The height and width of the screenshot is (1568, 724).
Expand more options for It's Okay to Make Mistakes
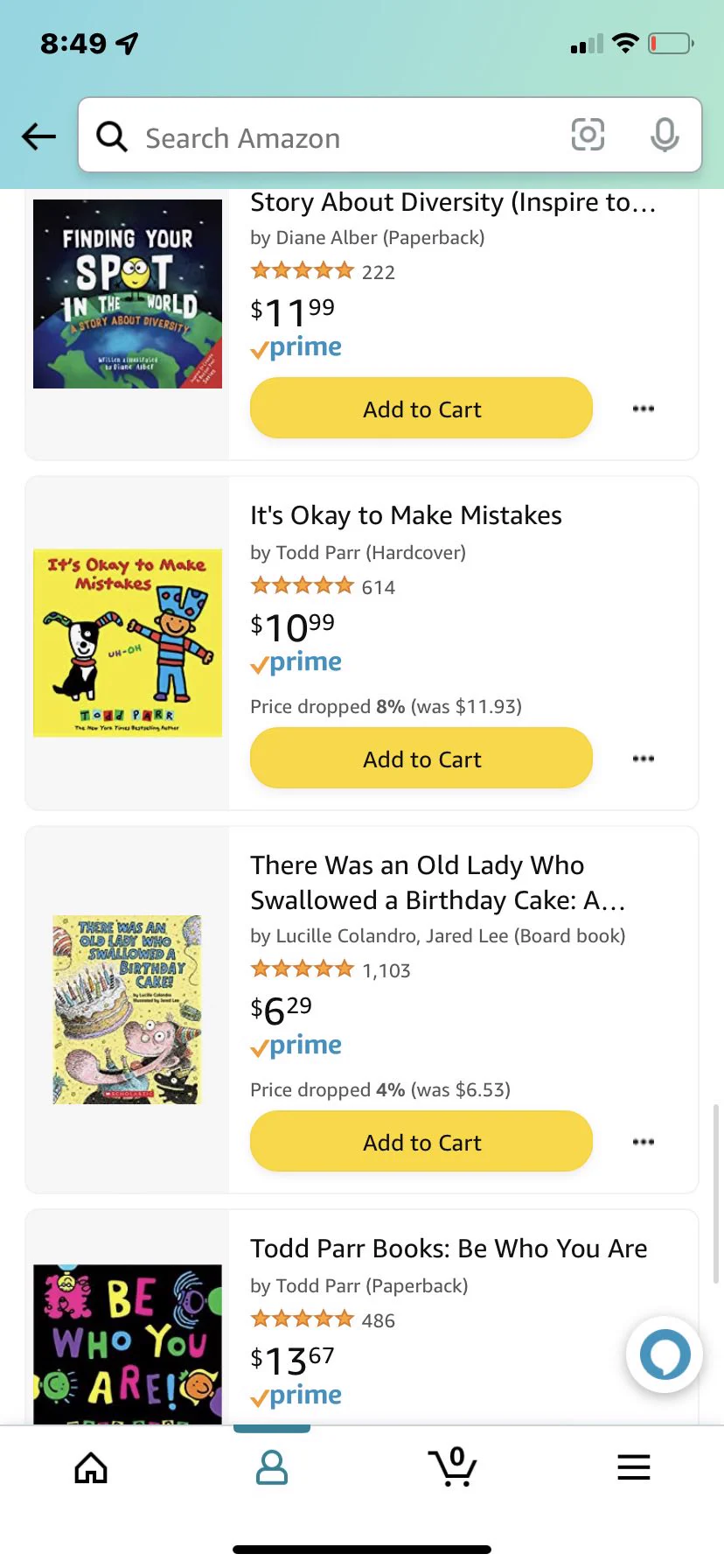click(644, 759)
